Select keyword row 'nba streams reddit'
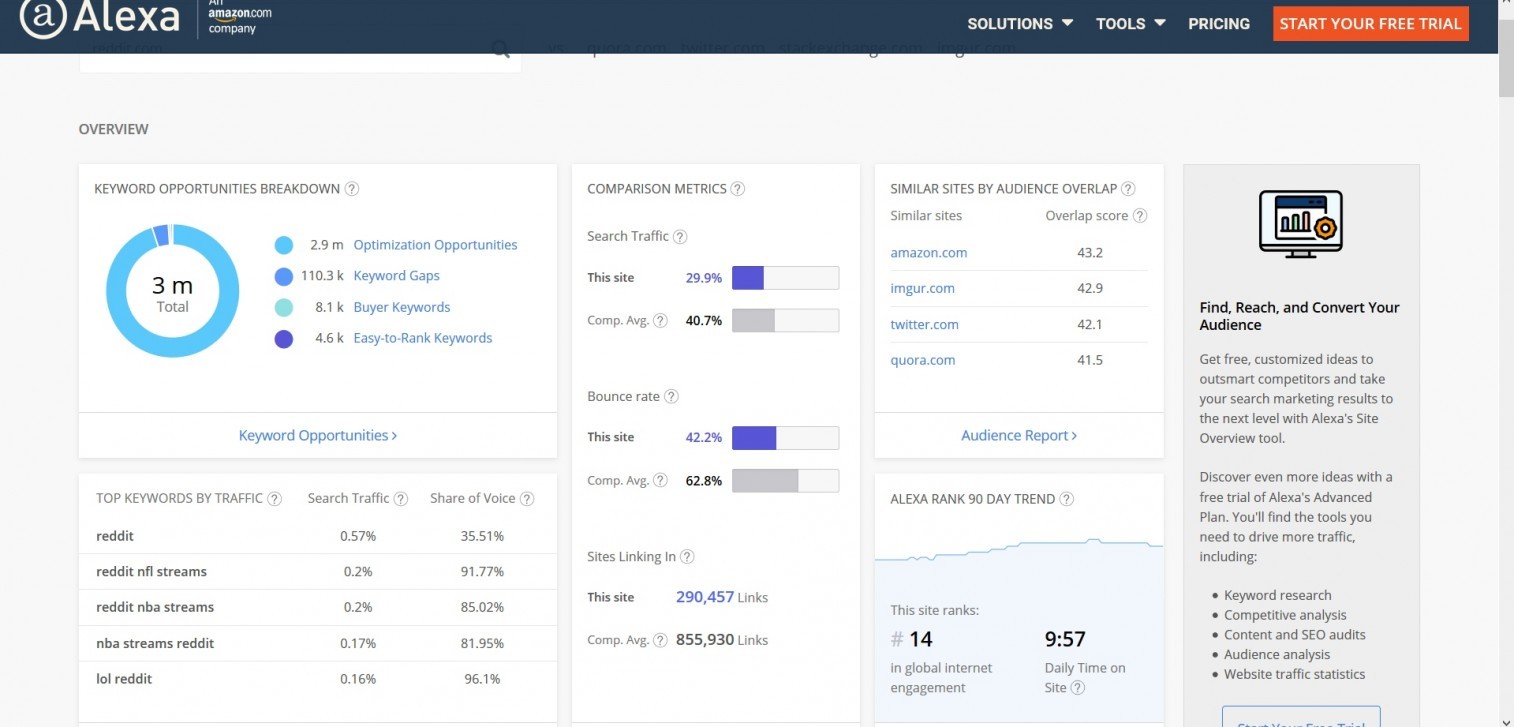The image size is (1514, 727). point(318,644)
